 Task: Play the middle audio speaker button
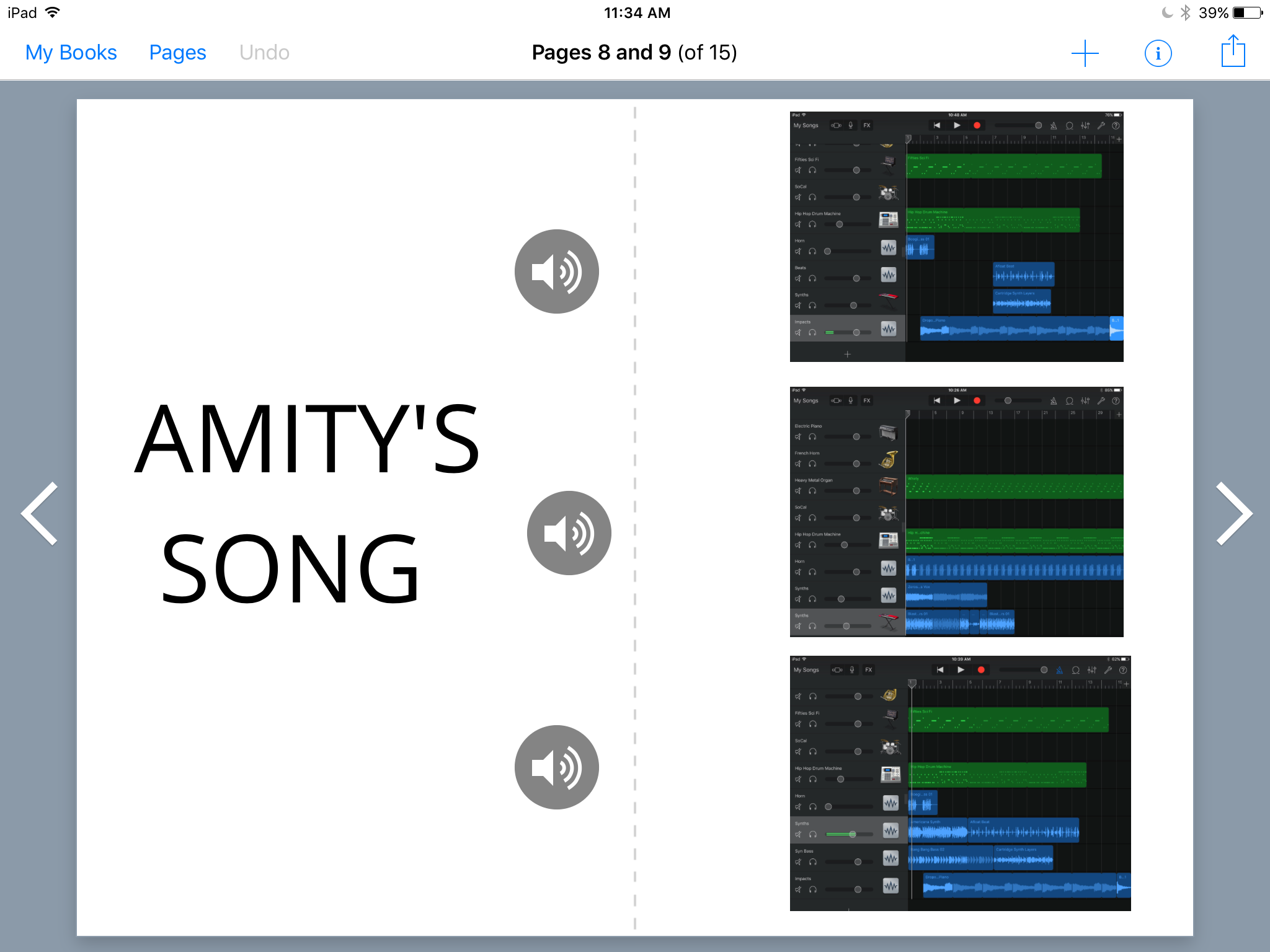(567, 532)
